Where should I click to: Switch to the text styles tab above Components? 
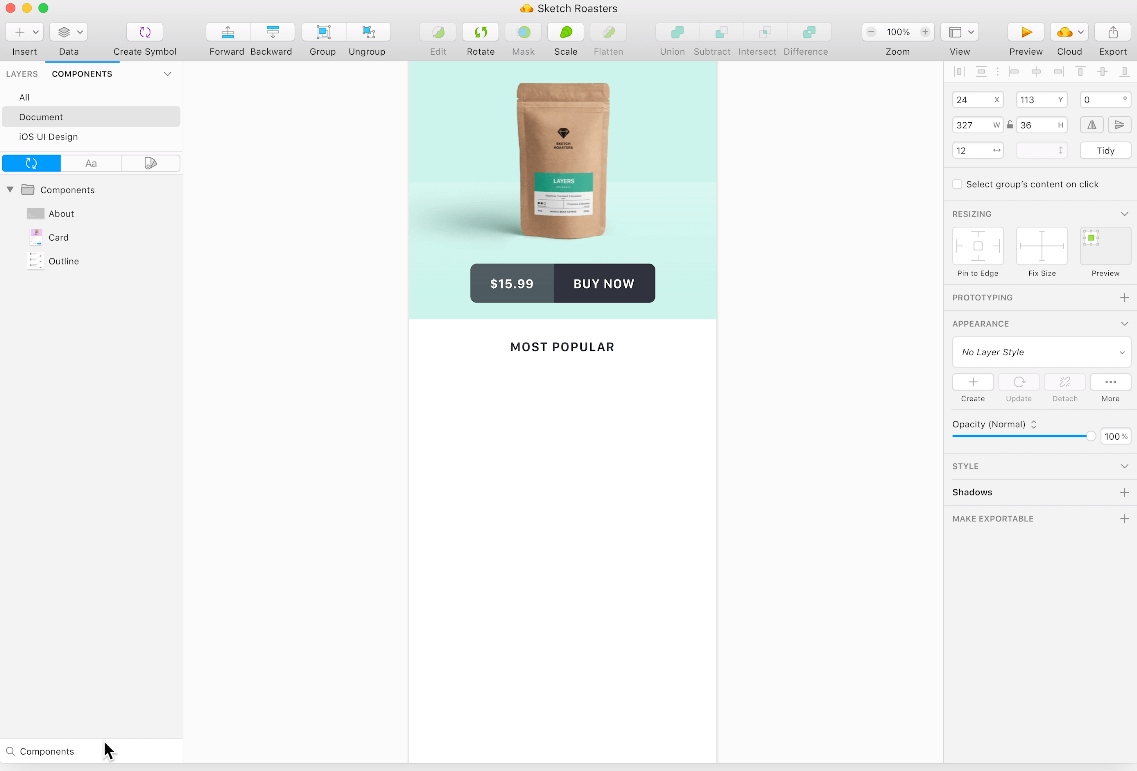tap(91, 162)
